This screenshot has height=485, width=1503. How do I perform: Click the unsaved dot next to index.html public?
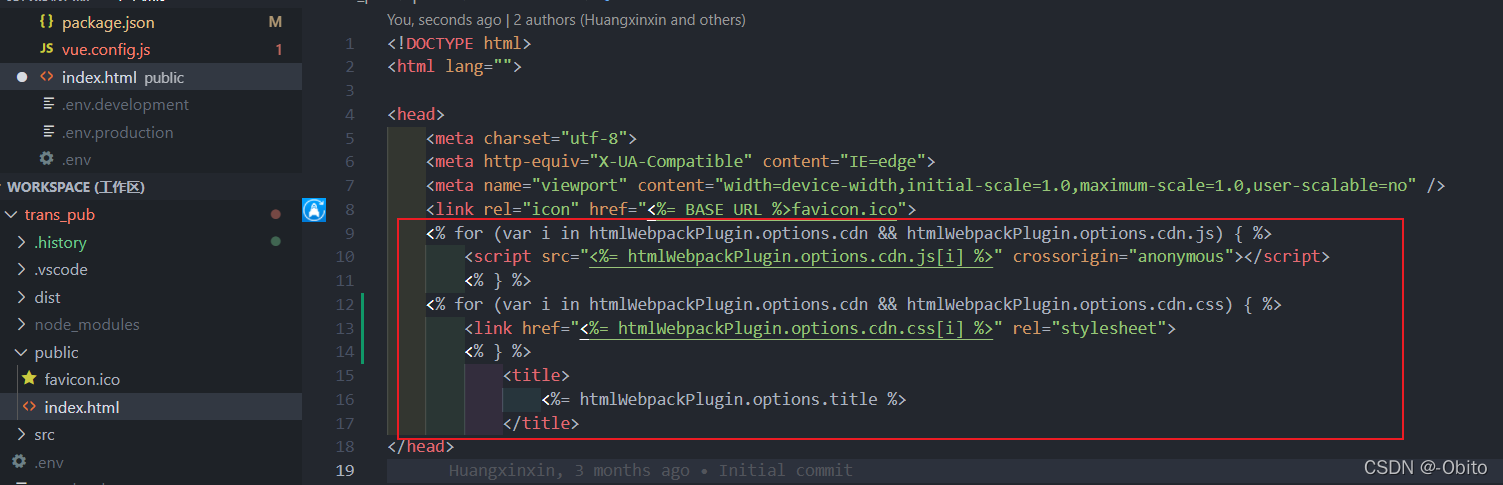[22, 77]
